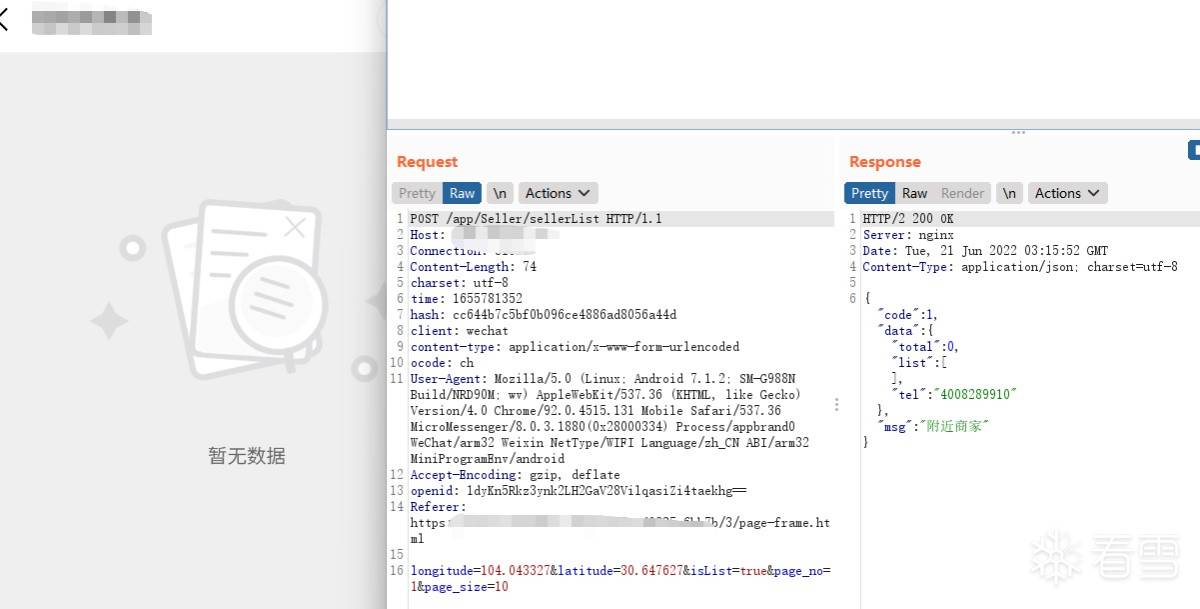Image resolution: width=1200 pixels, height=609 pixels.
Task: Click the openid header line
Action: coord(578,491)
